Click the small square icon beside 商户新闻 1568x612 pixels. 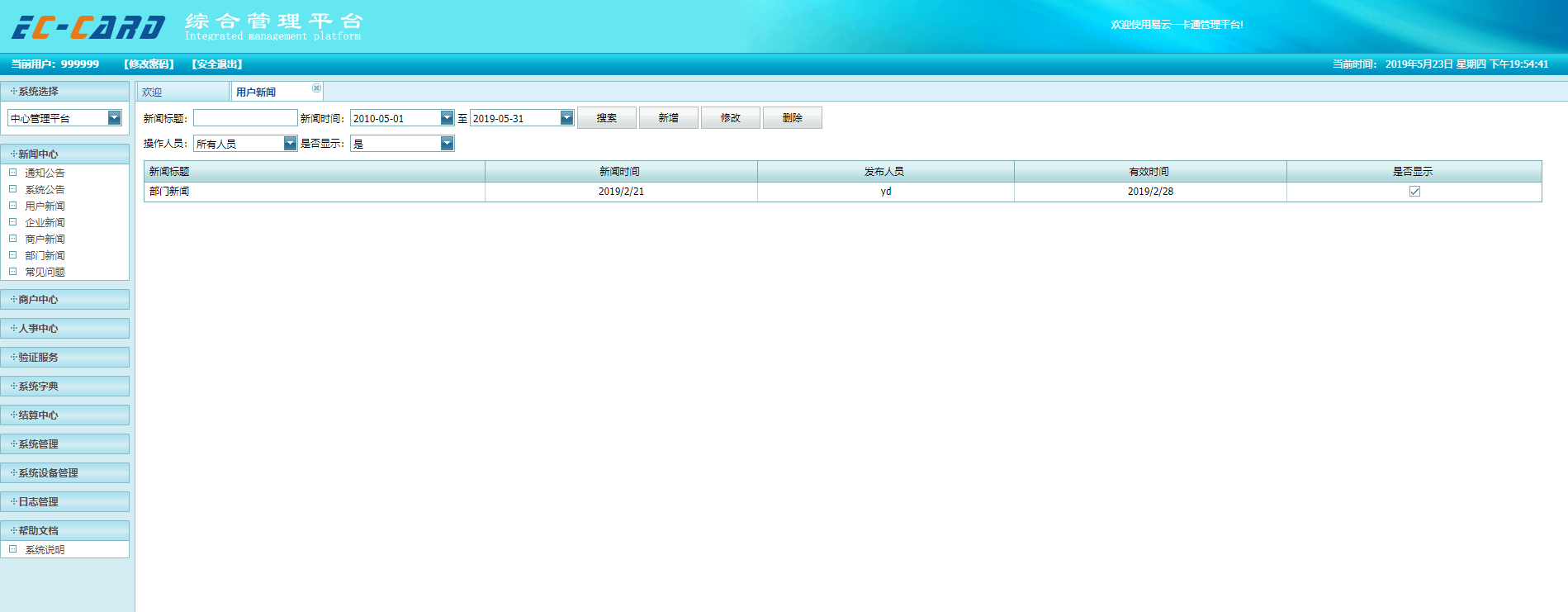tap(12, 239)
